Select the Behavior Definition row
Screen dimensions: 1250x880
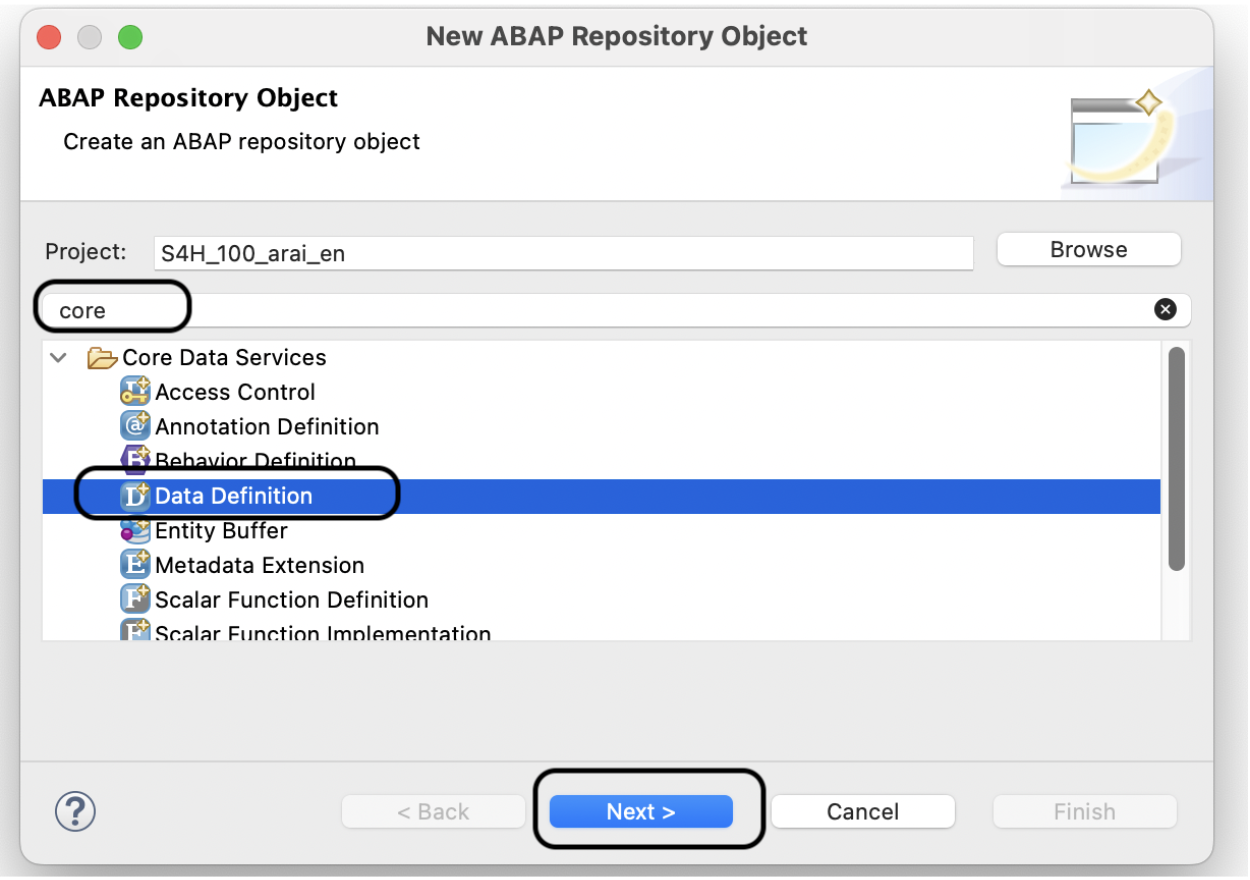pyautogui.click(x=601, y=461)
